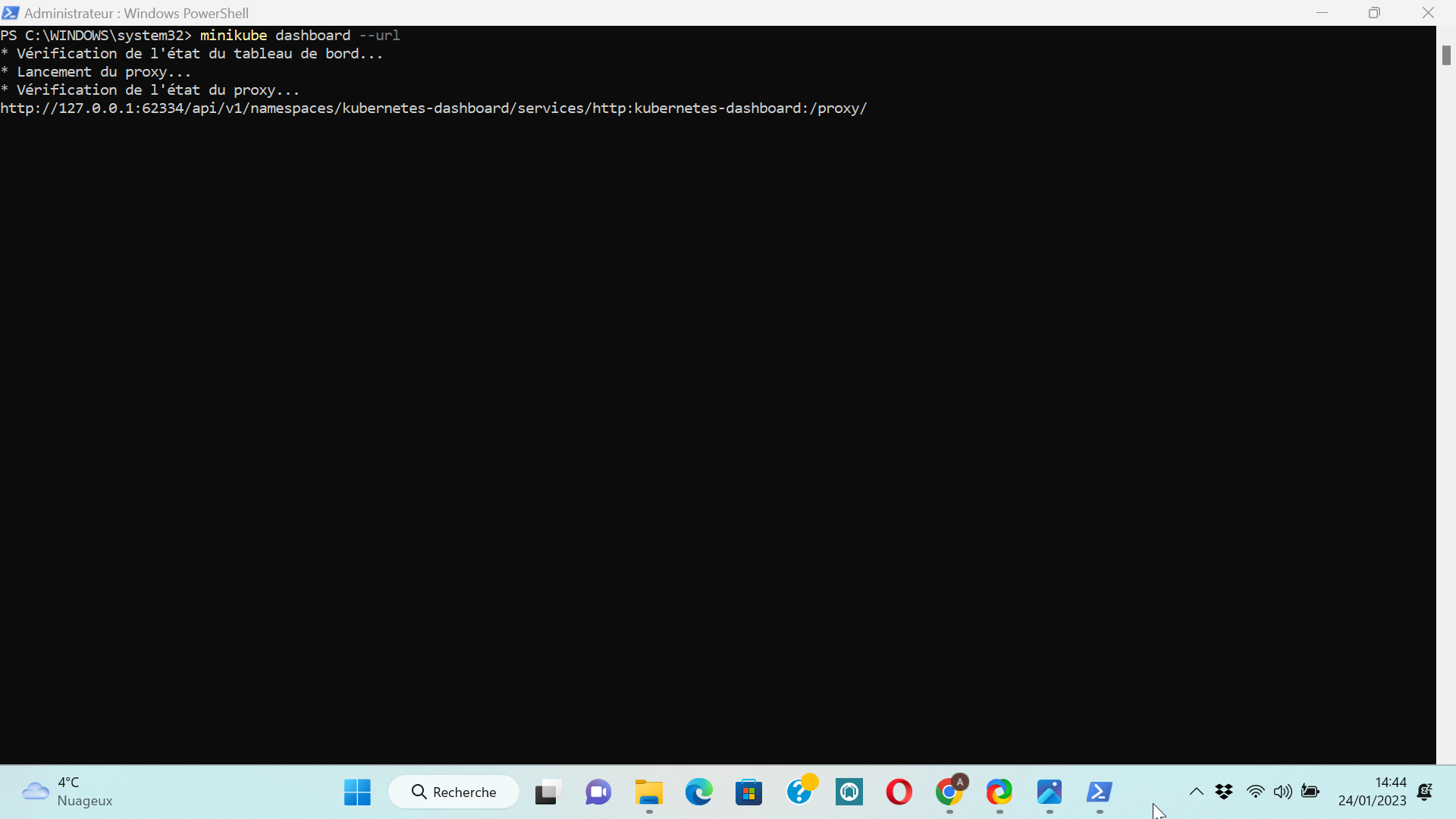Click the 'minikube dashboard --url' command text
The width and height of the screenshot is (1456, 819).
point(300,36)
